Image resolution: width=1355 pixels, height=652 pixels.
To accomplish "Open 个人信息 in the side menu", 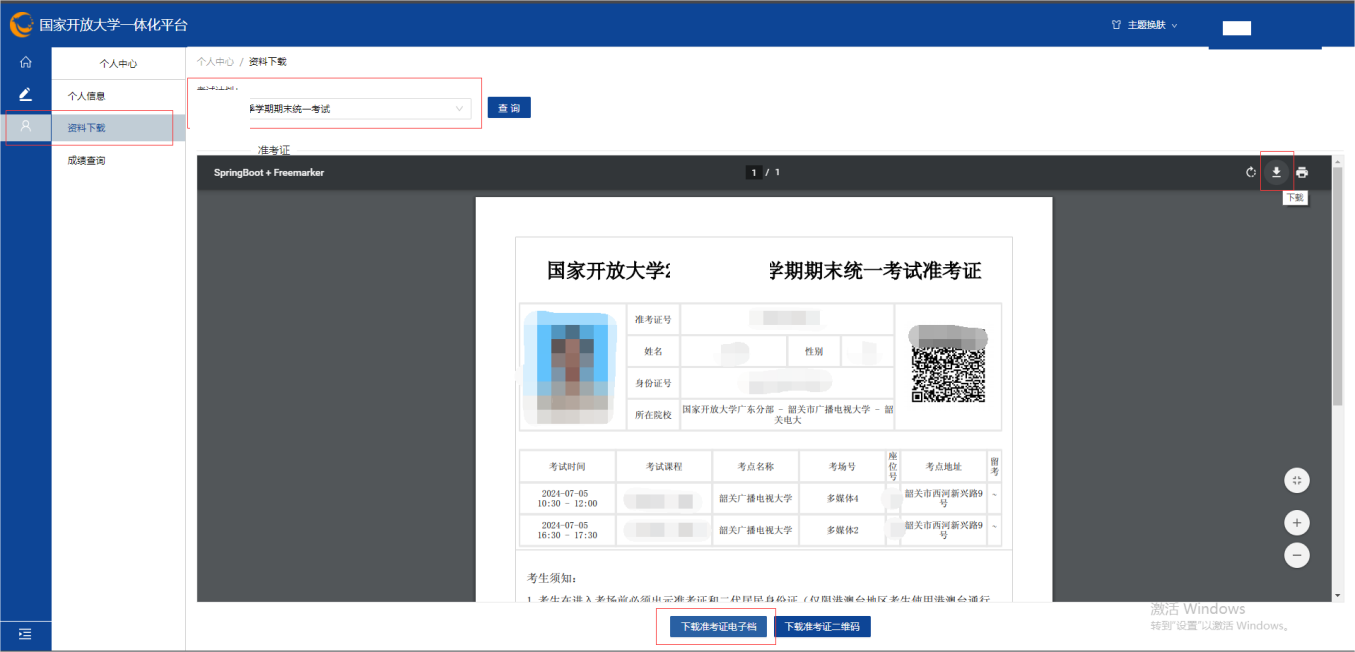I will pyautogui.click(x=86, y=96).
